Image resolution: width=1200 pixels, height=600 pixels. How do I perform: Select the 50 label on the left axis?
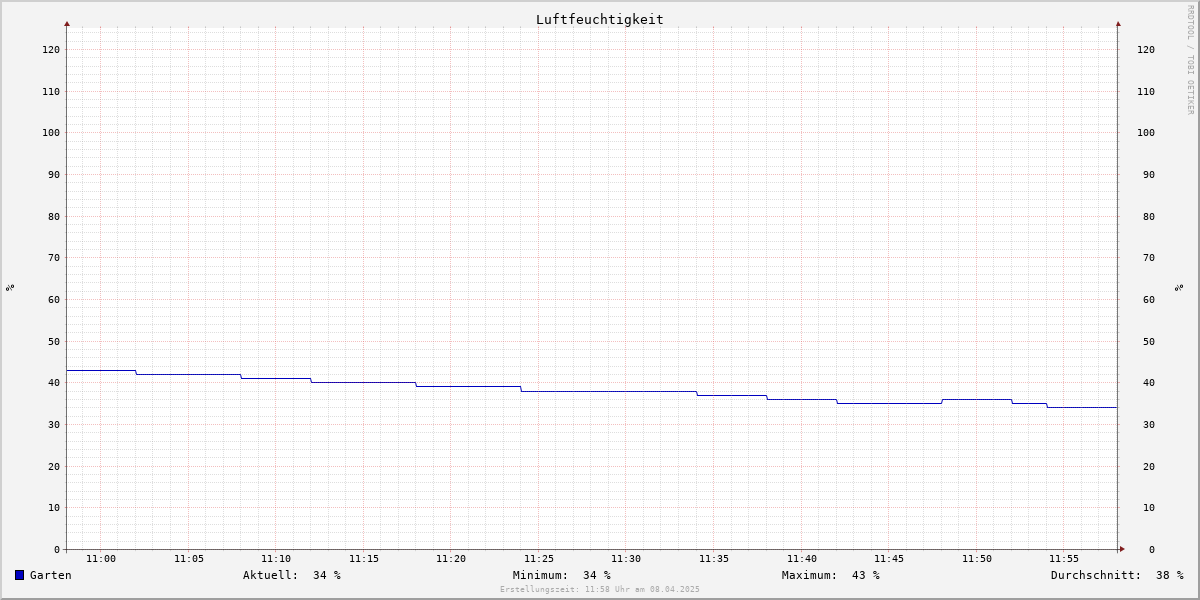(54, 341)
